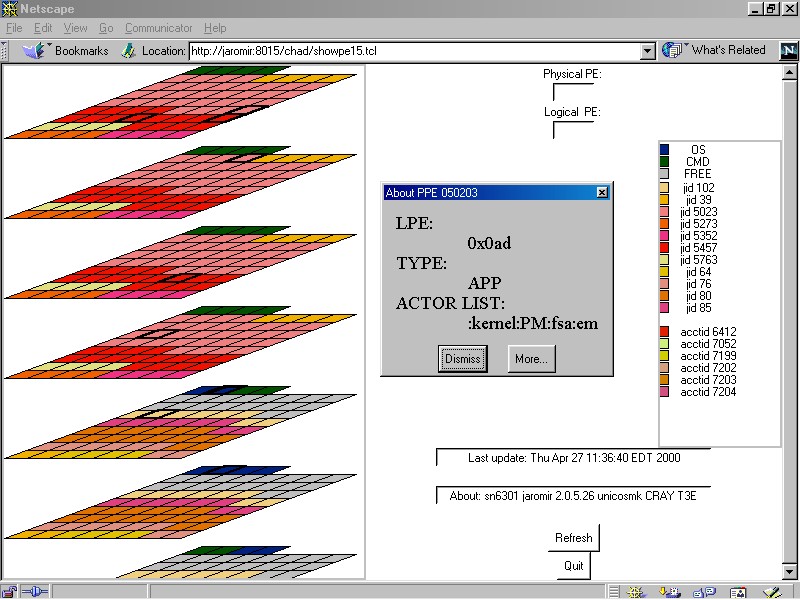Click the 'APP' type value in the dialog
Image resolution: width=800 pixels, height=600 pixels.
coord(484,283)
